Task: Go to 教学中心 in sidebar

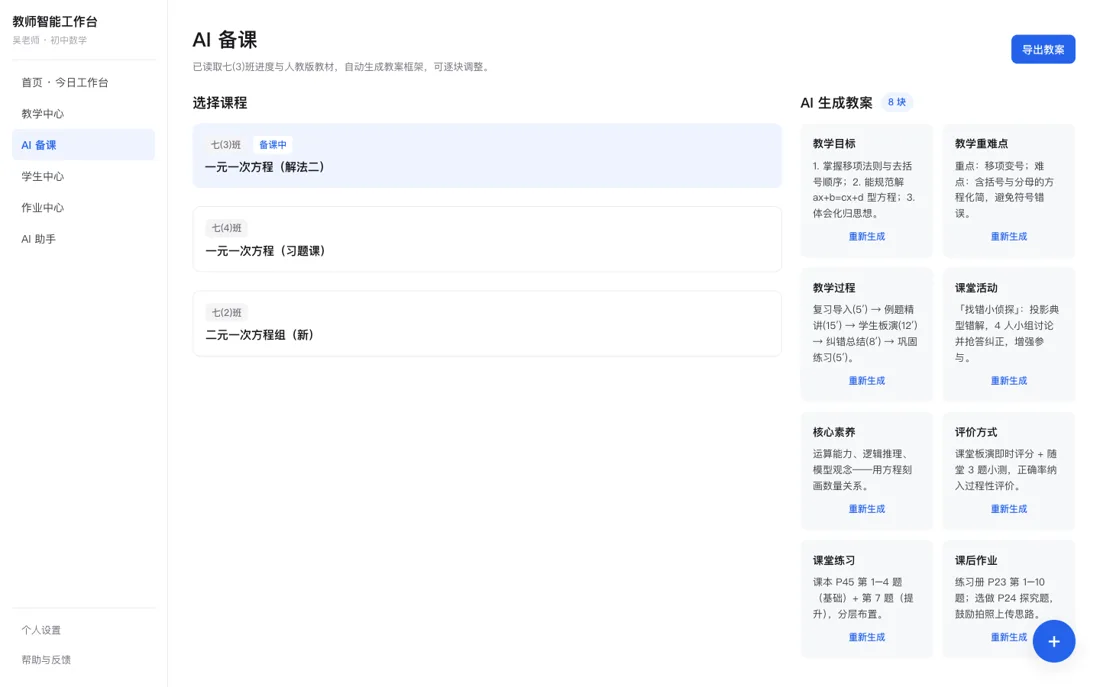Action: 83,114
